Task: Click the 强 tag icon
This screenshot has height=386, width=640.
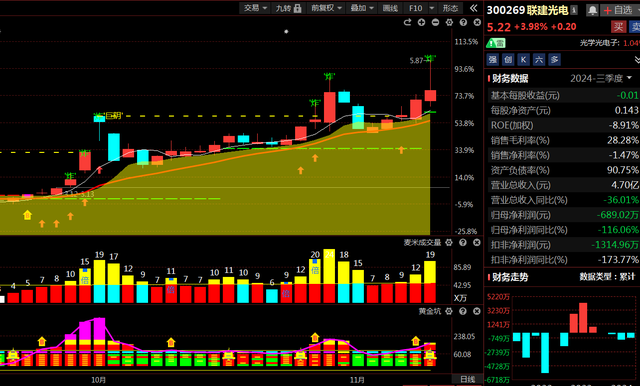Action: click(493, 60)
